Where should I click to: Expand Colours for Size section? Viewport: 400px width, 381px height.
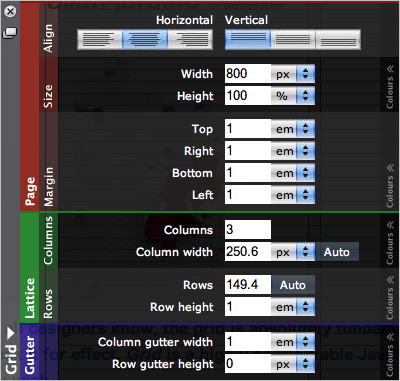(x=390, y=87)
